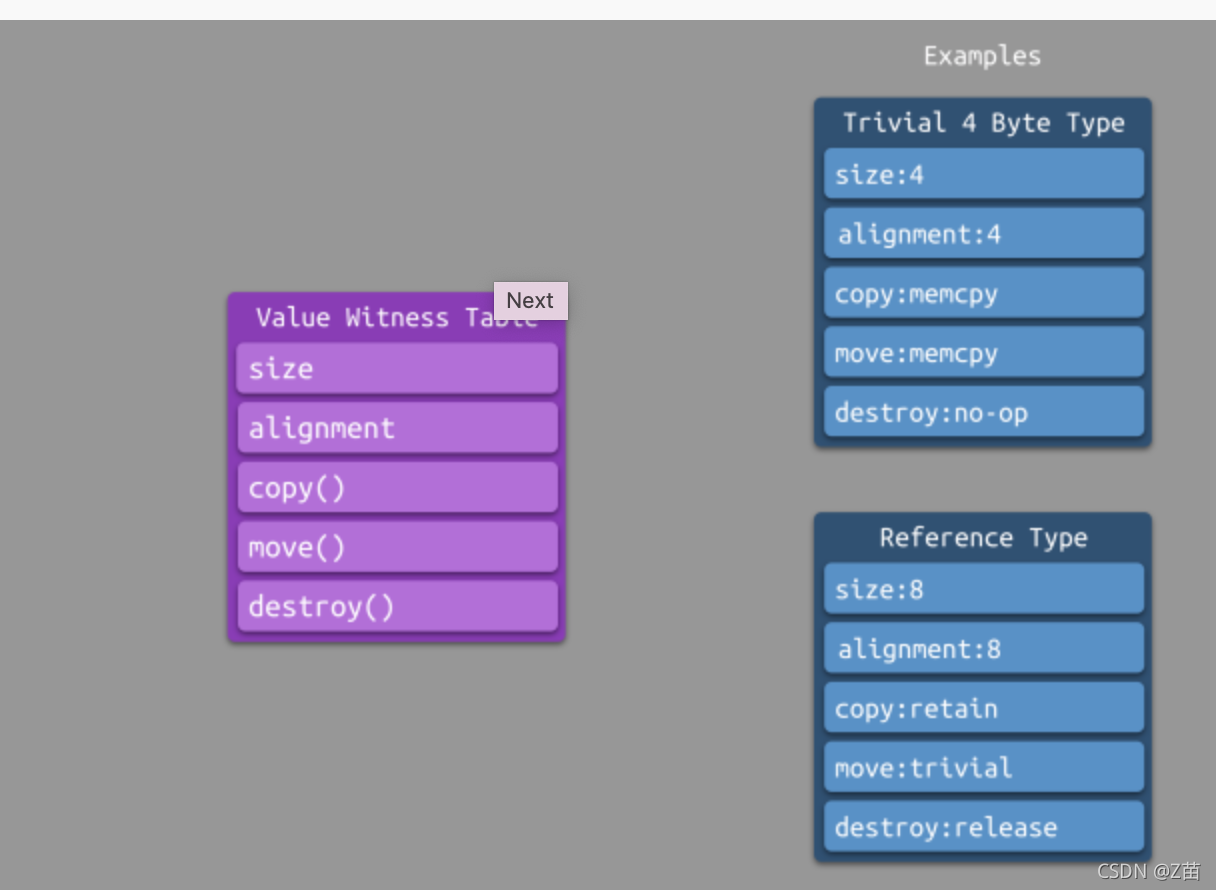Click the Examples heading text
Image resolution: width=1216 pixels, height=890 pixels.
(982, 56)
